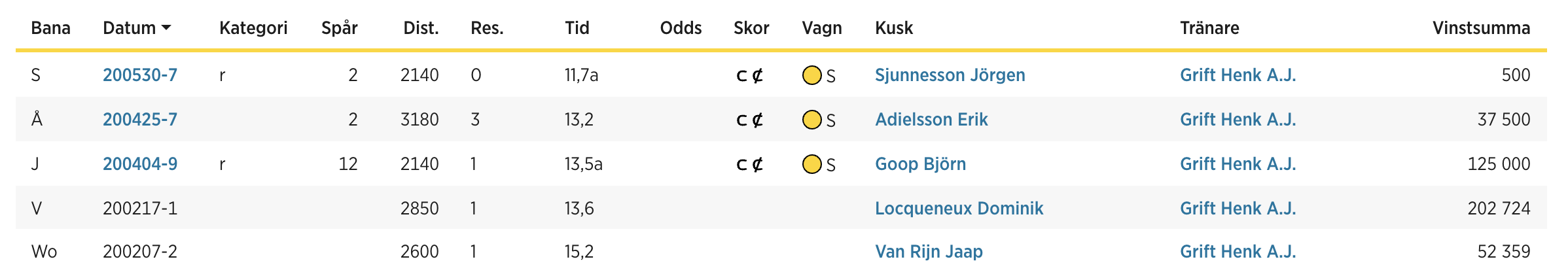Screen dimensions: 1568x272
Task: Open race link 200530-7
Action: [x=140, y=75]
